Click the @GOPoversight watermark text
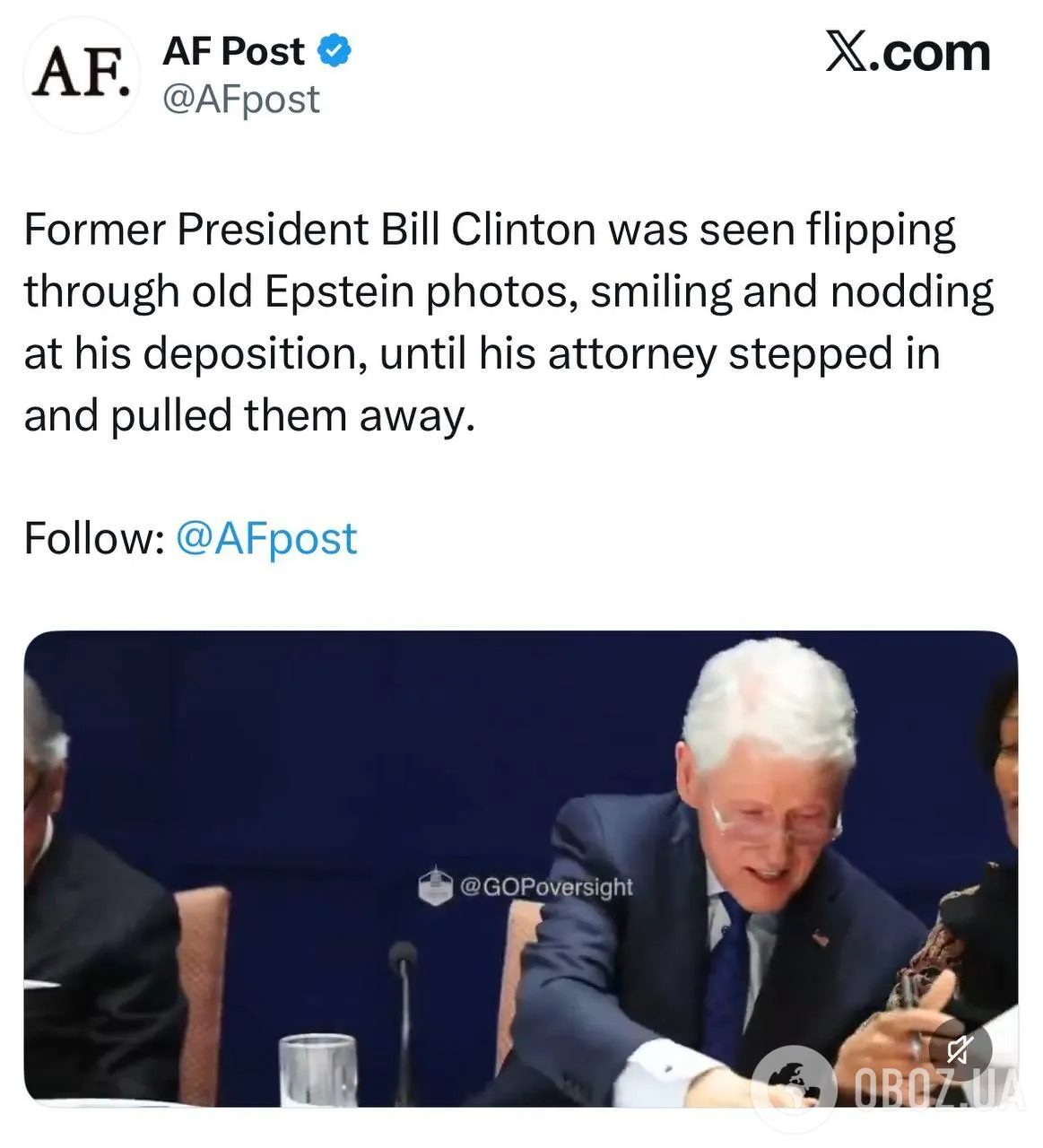This screenshot has height=1148, width=1043. 545,886
